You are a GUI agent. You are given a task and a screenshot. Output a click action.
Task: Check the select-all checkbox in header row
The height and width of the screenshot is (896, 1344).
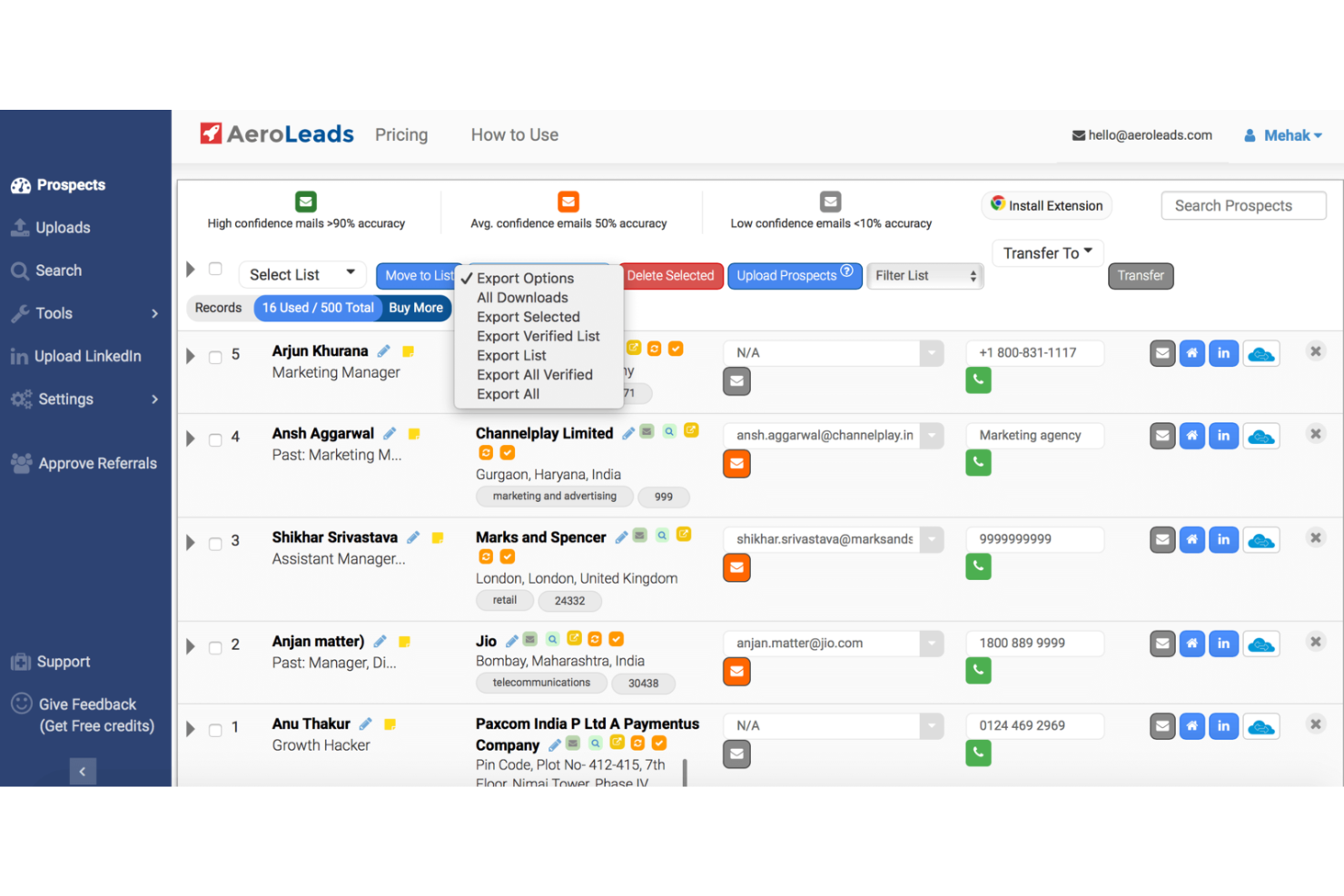(x=215, y=269)
